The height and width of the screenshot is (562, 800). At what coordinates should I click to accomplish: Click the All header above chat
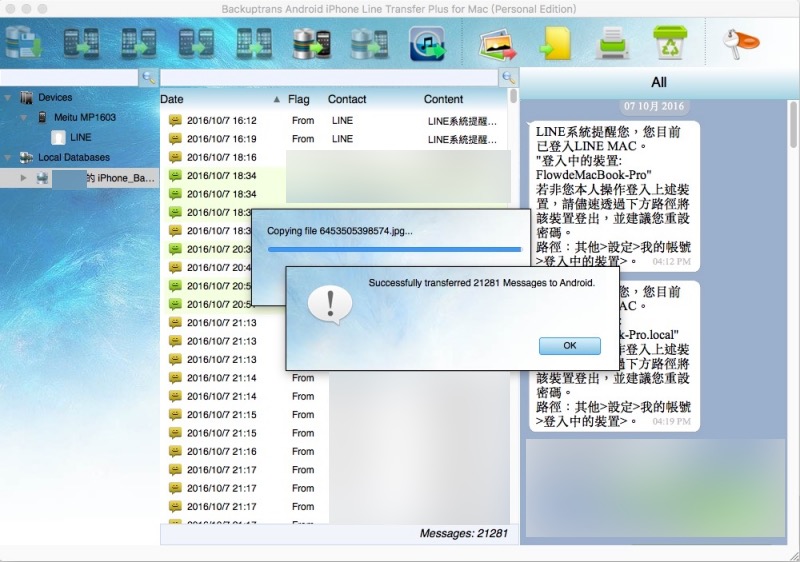659,82
